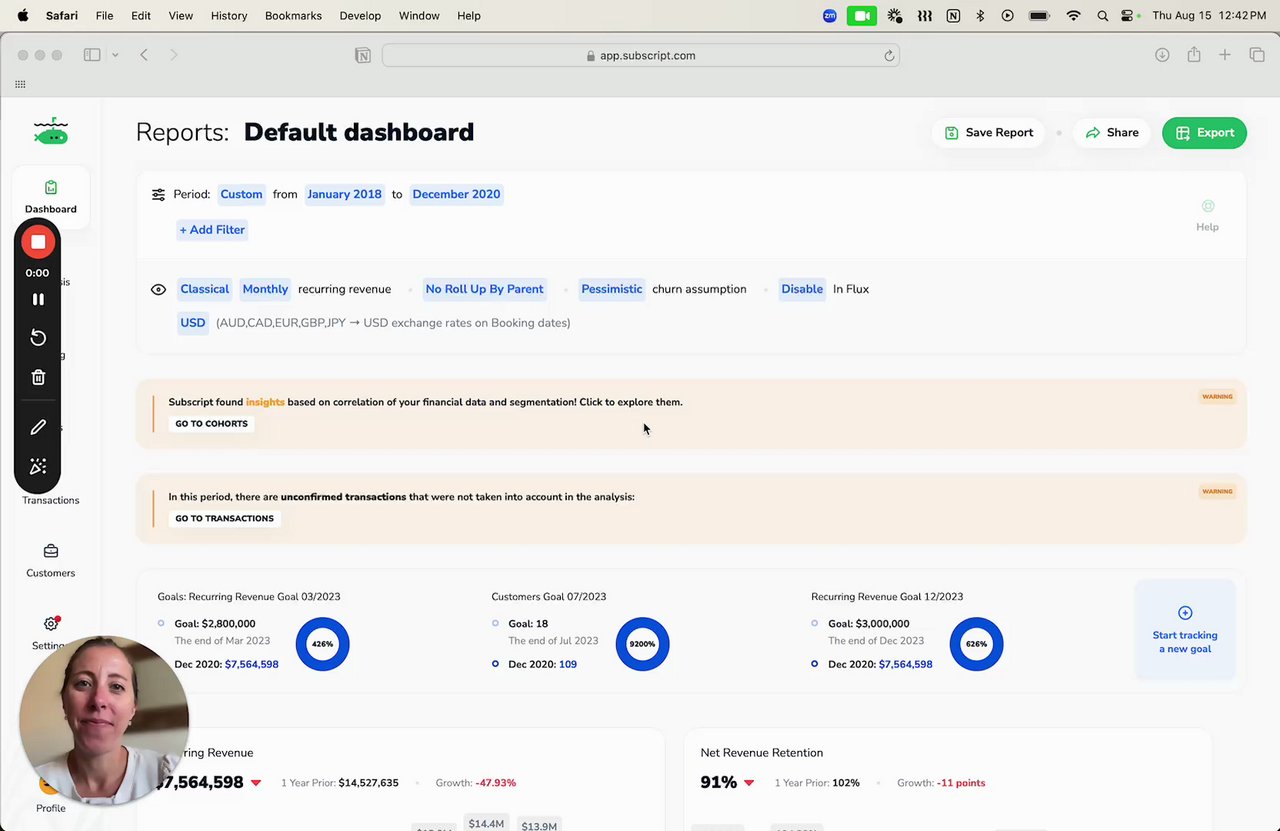The height and width of the screenshot is (831, 1280).
Task: Switch the Pessimistic churn assumption setting
Action: point(612,289)
